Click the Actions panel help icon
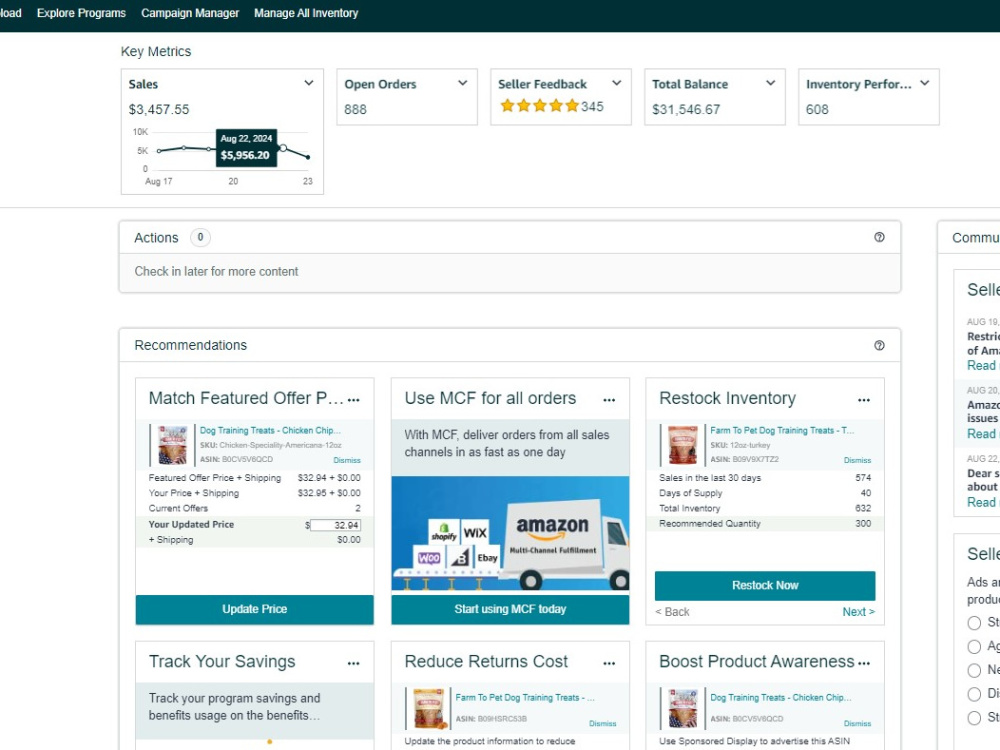This screenshot has width=1000, height=750. point(879,237)
